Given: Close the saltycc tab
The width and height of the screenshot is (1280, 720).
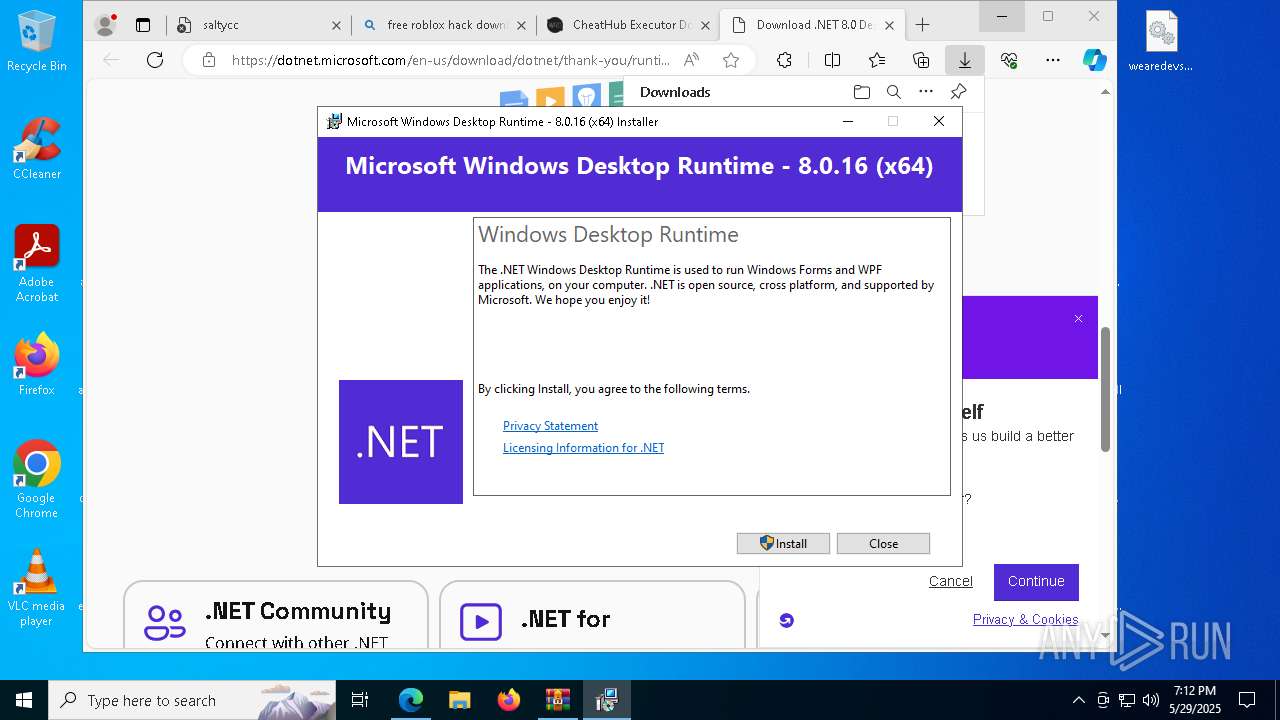Looking at the screenshot, I should point(336,25).
